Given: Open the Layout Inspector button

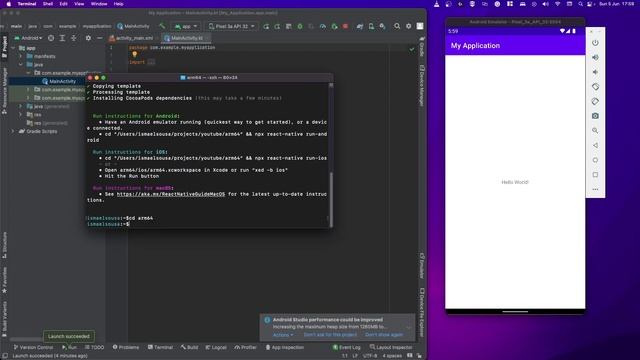Looking at the screenshot, I should click(x=391, y=347).
